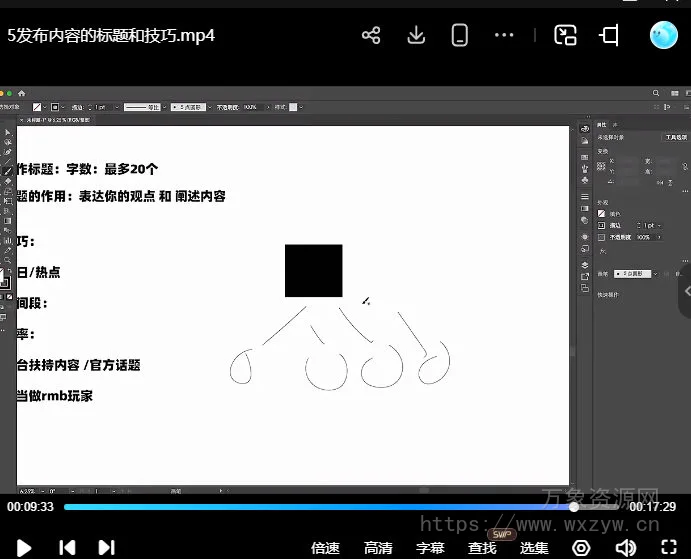This screenshot has height=559, width=691.
Task: Toggle fullscreen mode
Action: click(x=668, y=547)
